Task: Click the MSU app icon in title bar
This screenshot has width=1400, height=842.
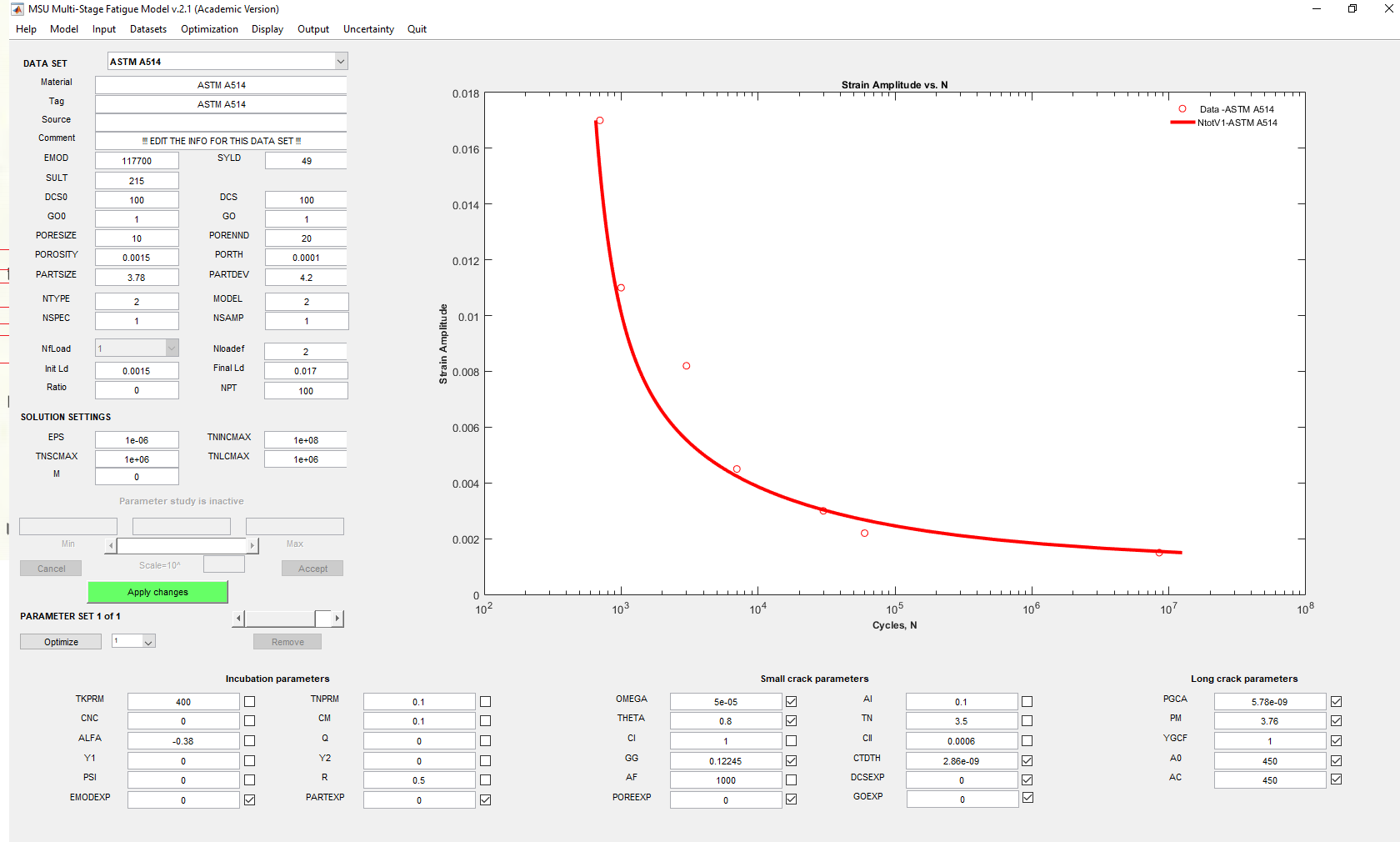Action: click(x=17, y=9)
